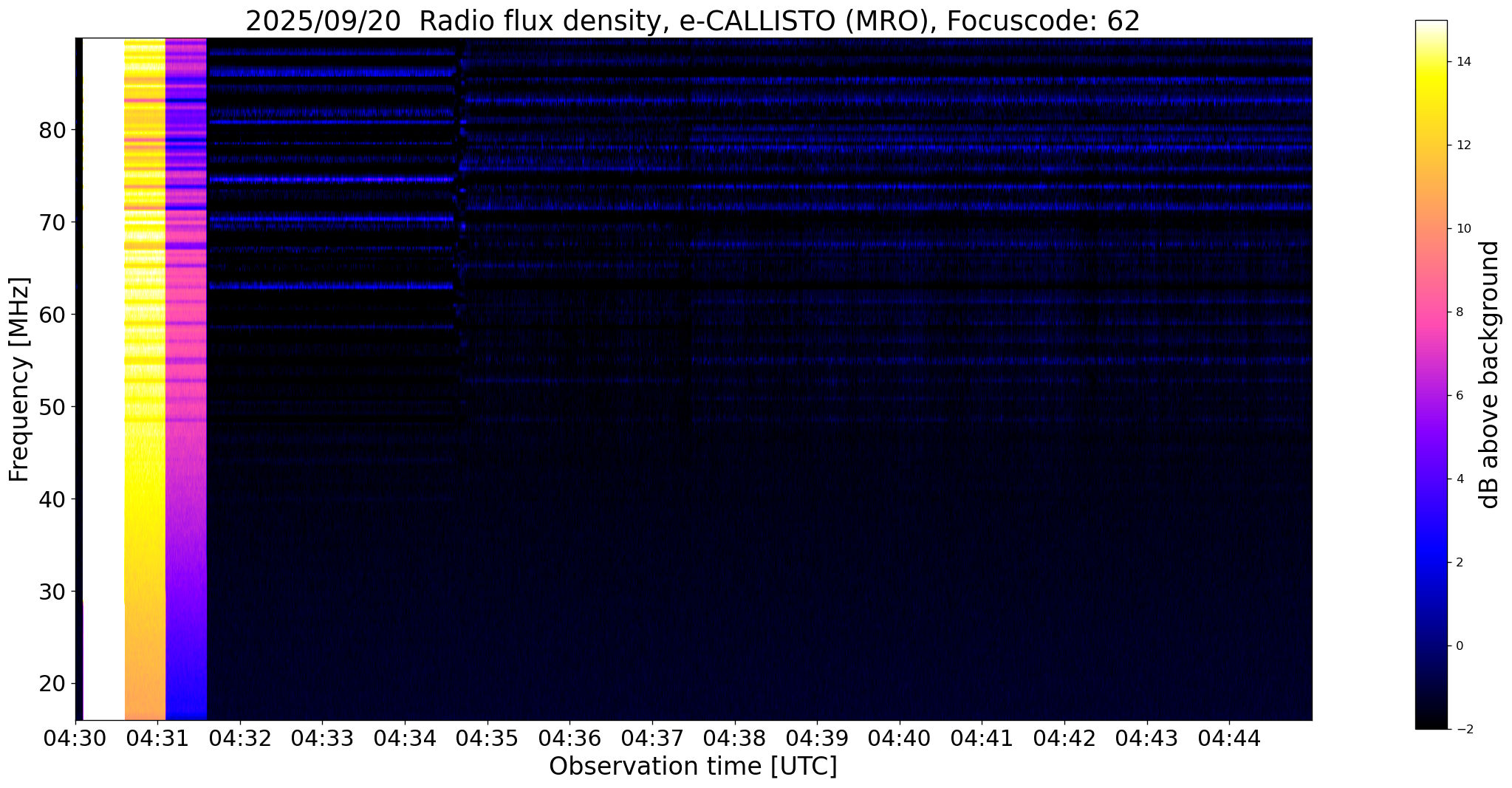Click the 04:38 time tick label

(735, 738)
